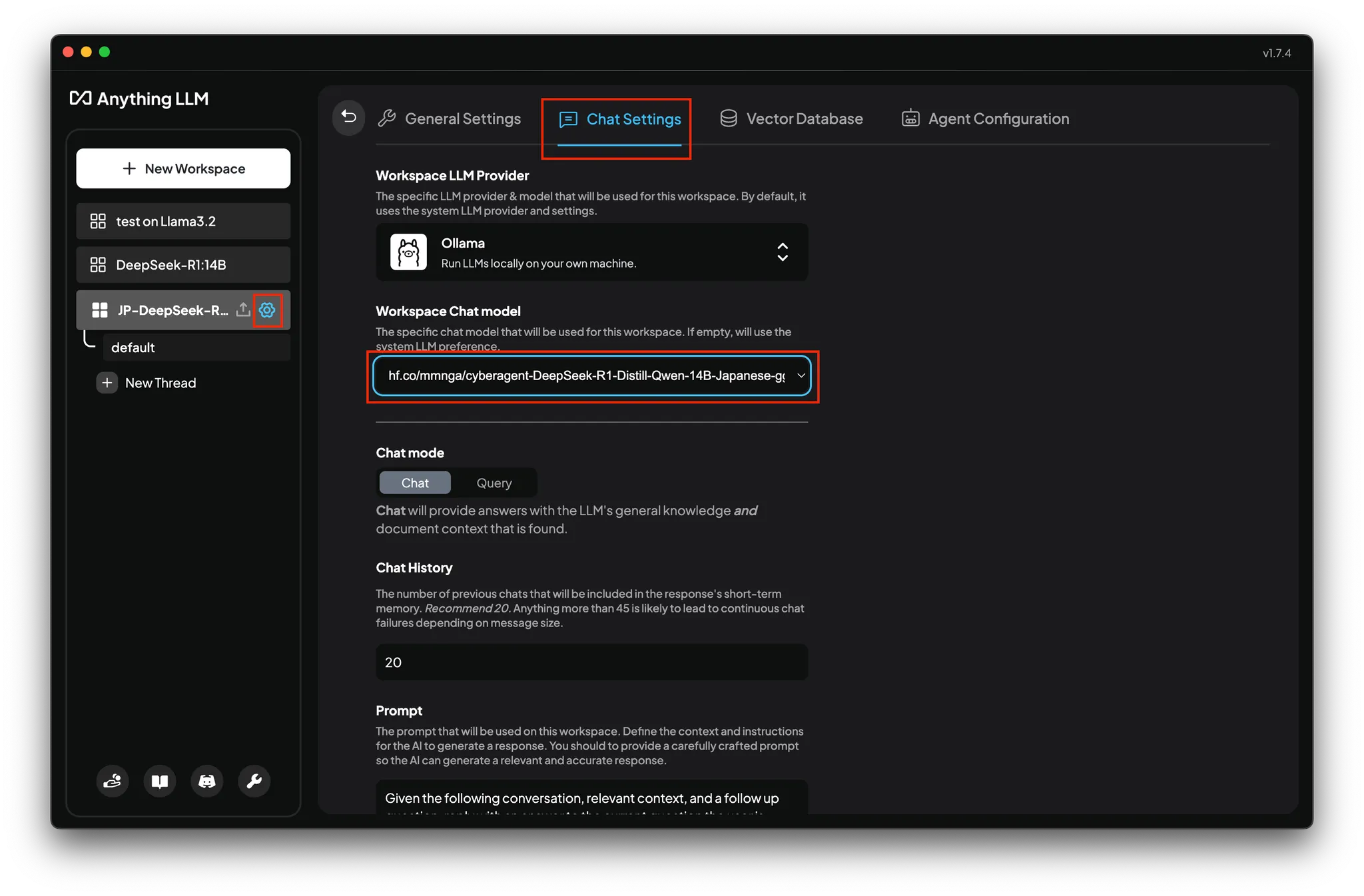Click the Chat History number field
The image size is (1364, 896).
pos(591,662)
